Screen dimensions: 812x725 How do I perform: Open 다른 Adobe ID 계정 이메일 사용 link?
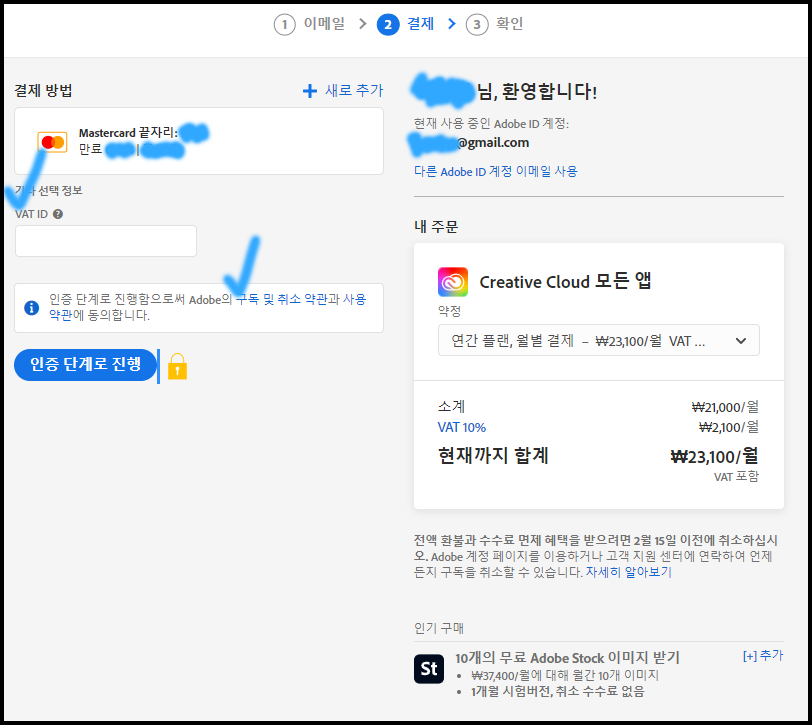[496, 171]
